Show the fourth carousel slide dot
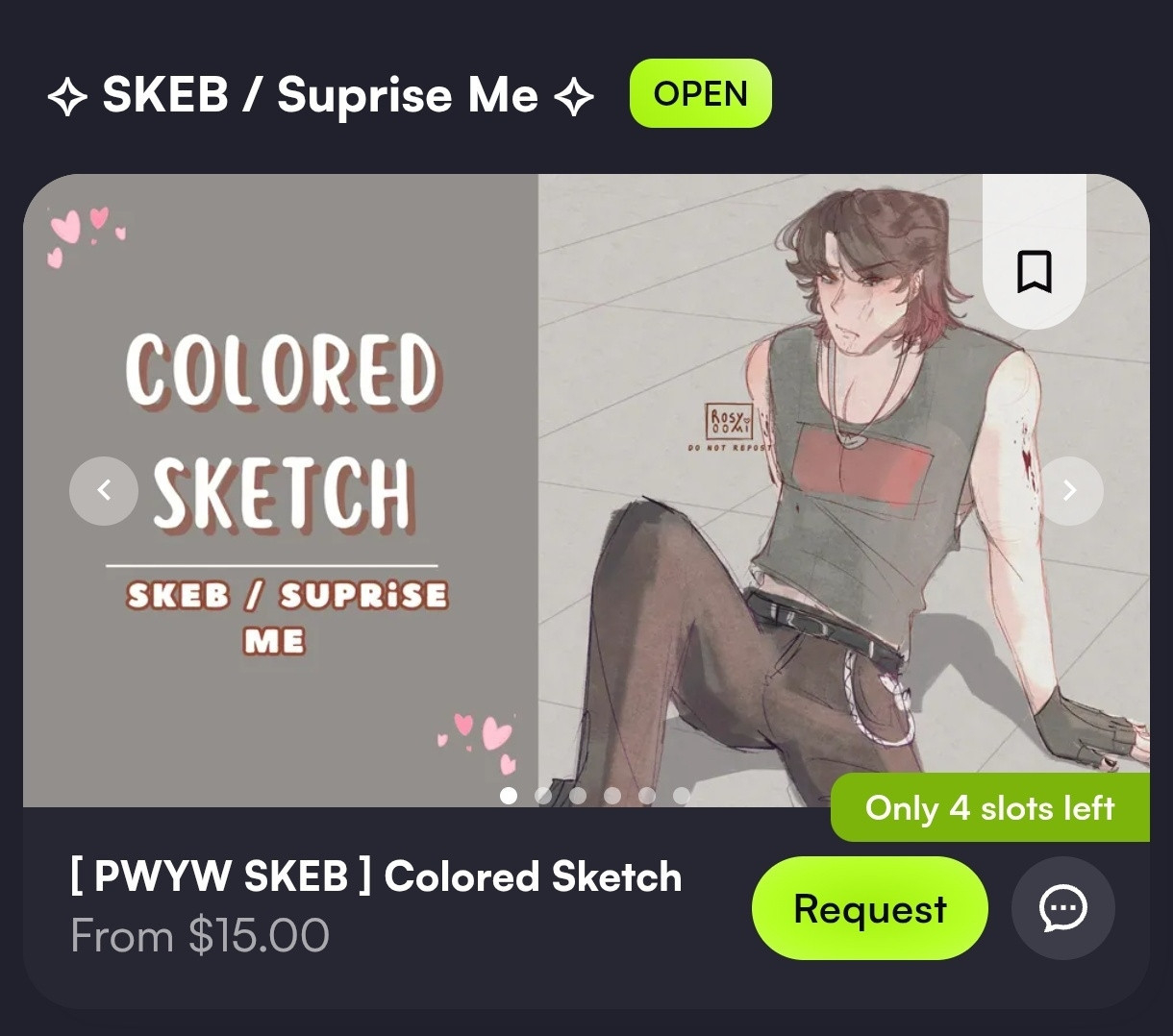 coord(612,795)
